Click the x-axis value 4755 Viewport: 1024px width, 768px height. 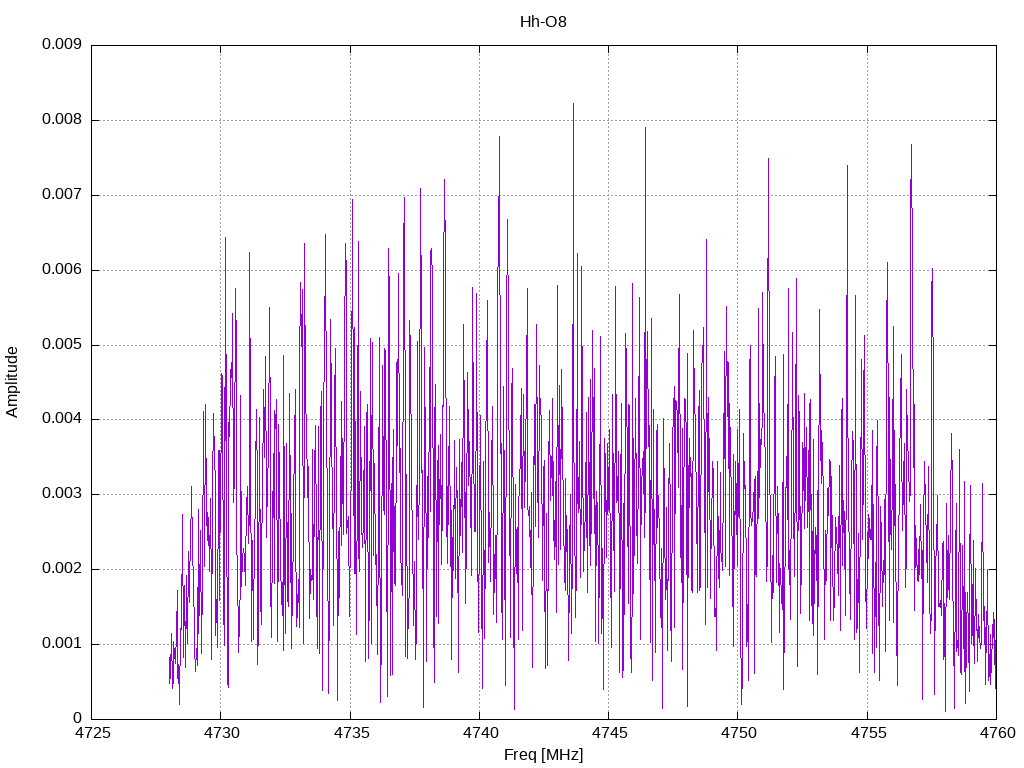coord(868,733)
